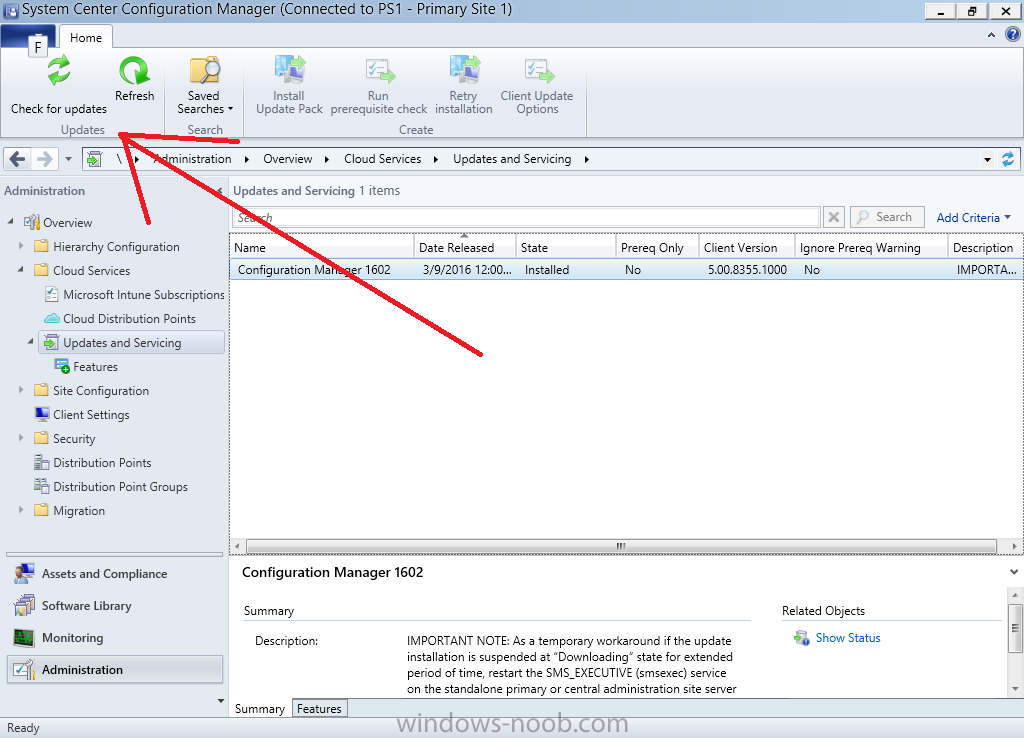
Task: Select the Site Configuration folder
Action: coord(101,391)
